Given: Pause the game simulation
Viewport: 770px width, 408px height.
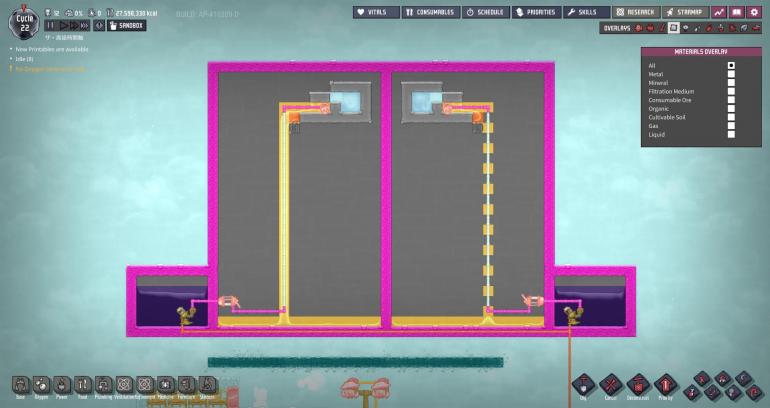Looking at the screenshot, I should tap(50, 26).
